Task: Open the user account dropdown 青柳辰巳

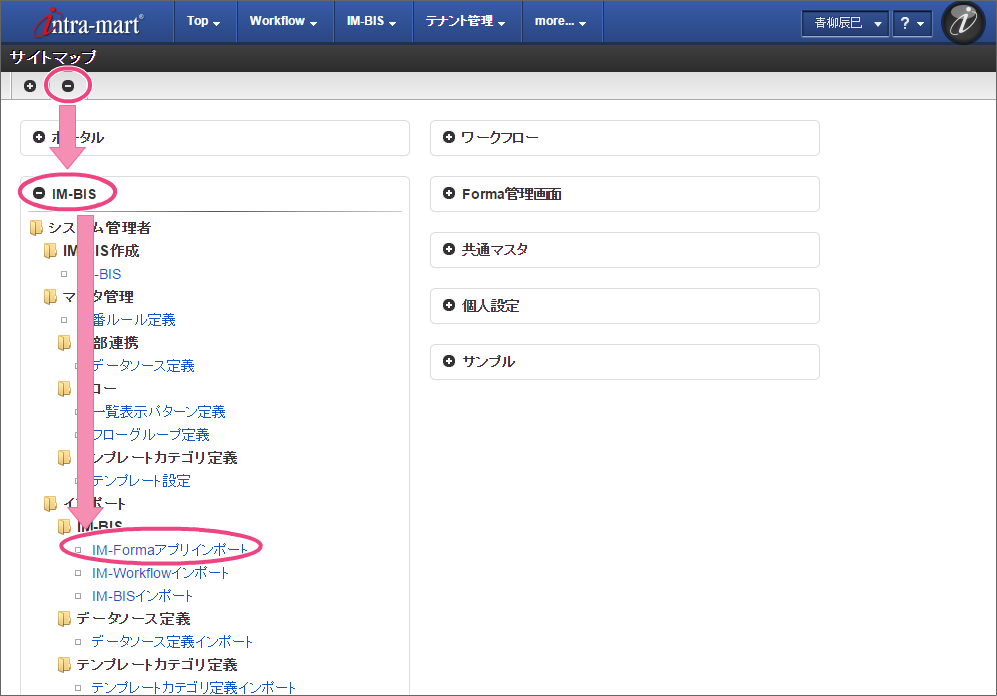Action: (x=845, y=23)
